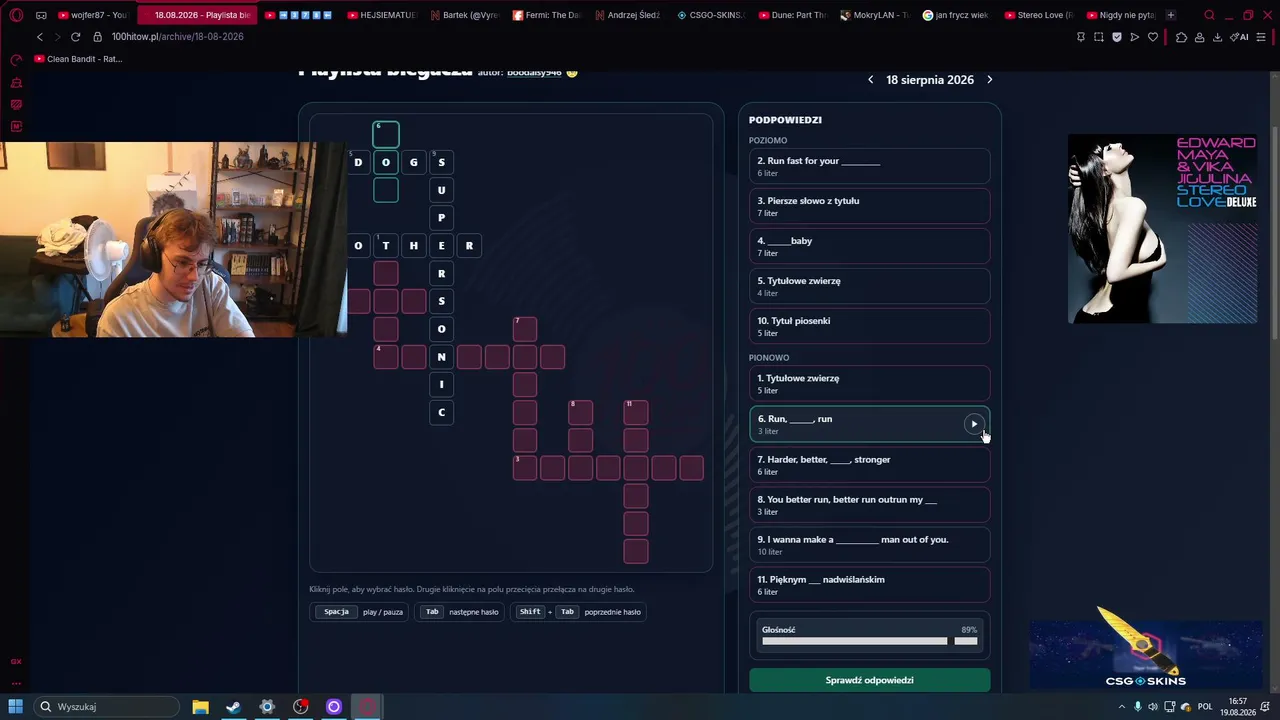Select clue 11 Pięknym nadwiślańskim
Screen dimensions: 1280x720
(x=870, y=585)
